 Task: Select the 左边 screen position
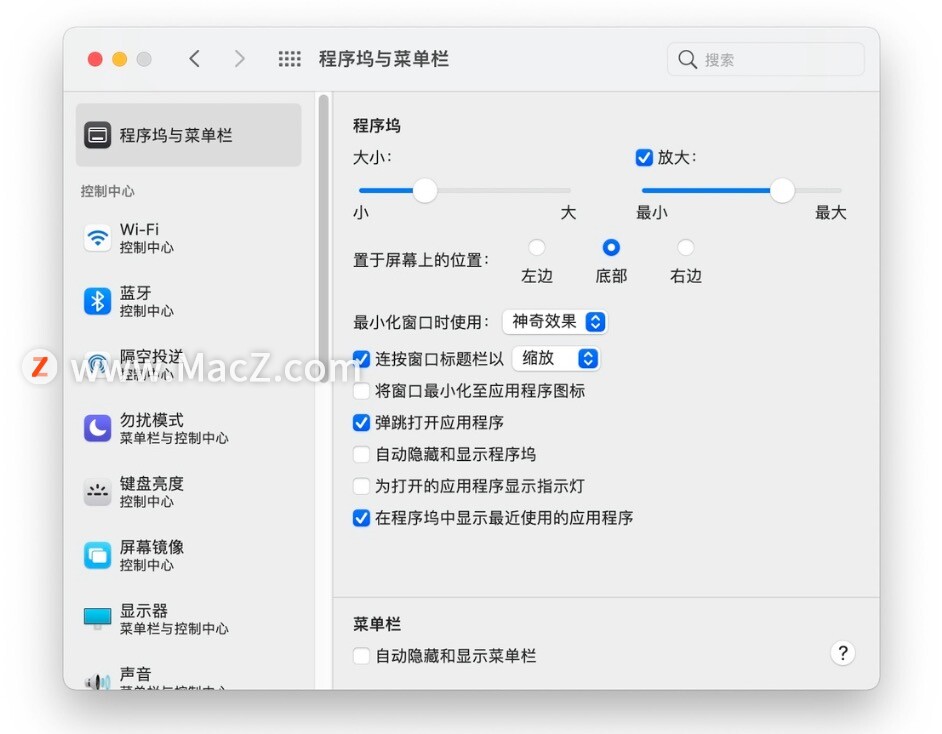[x=537, y=247]
